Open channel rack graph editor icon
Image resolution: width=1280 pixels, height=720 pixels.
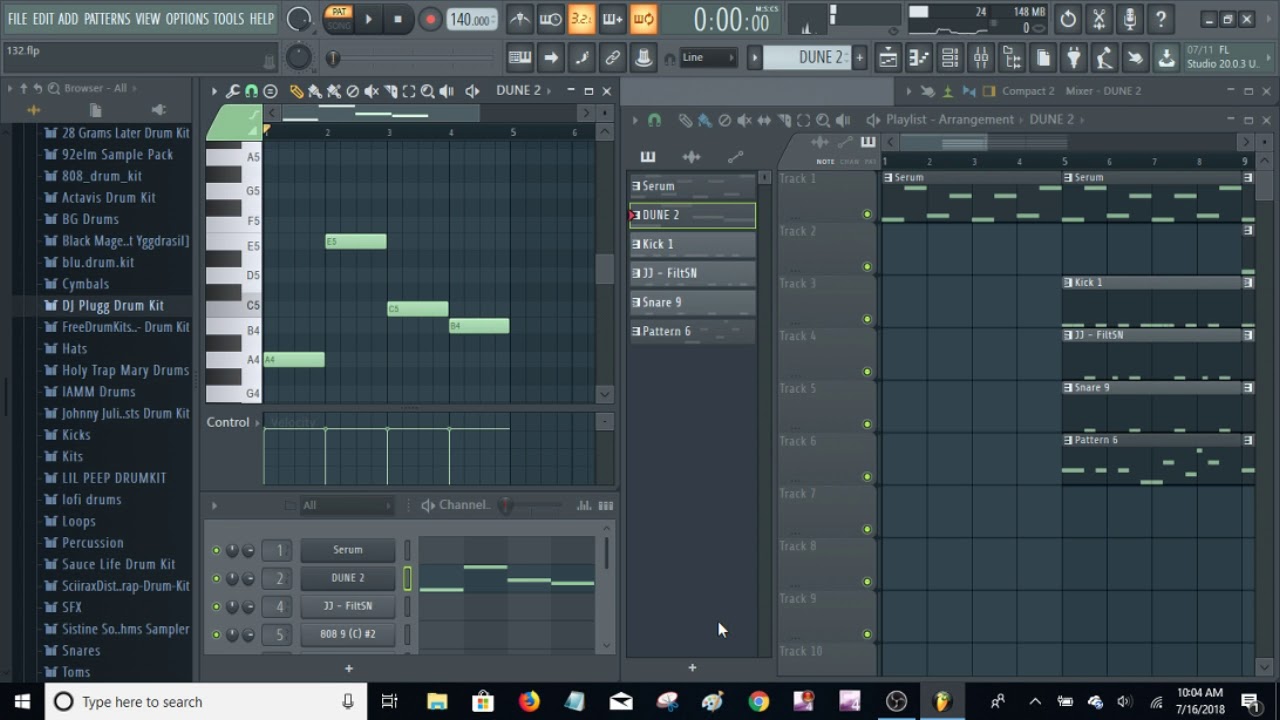(586, 506)
